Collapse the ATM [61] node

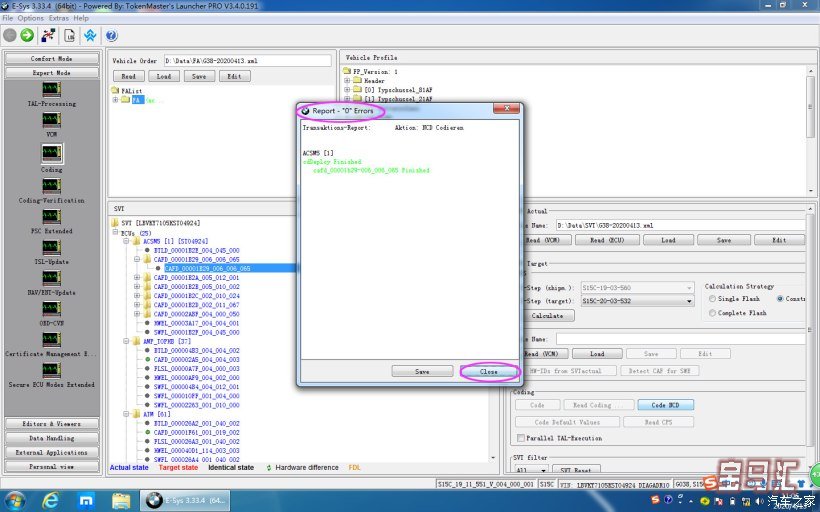(x=126, y=414)
